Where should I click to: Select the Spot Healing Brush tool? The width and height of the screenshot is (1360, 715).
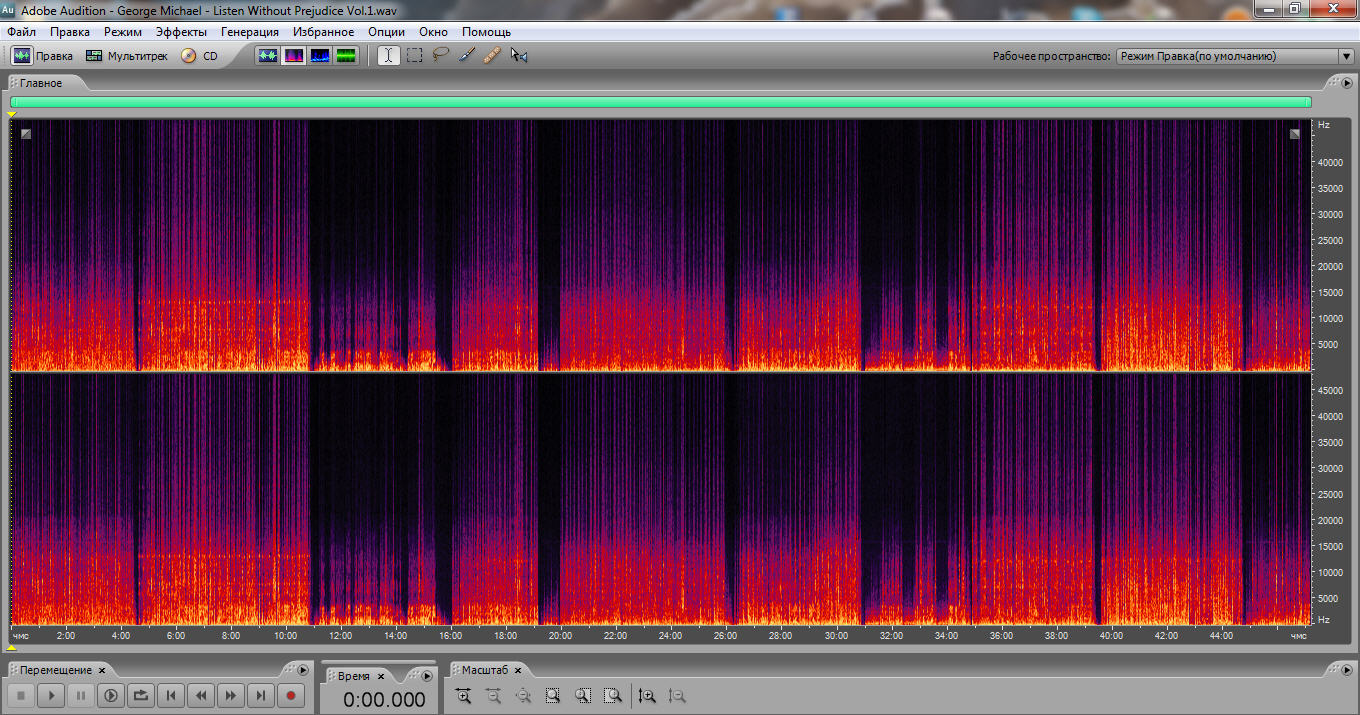491,56
